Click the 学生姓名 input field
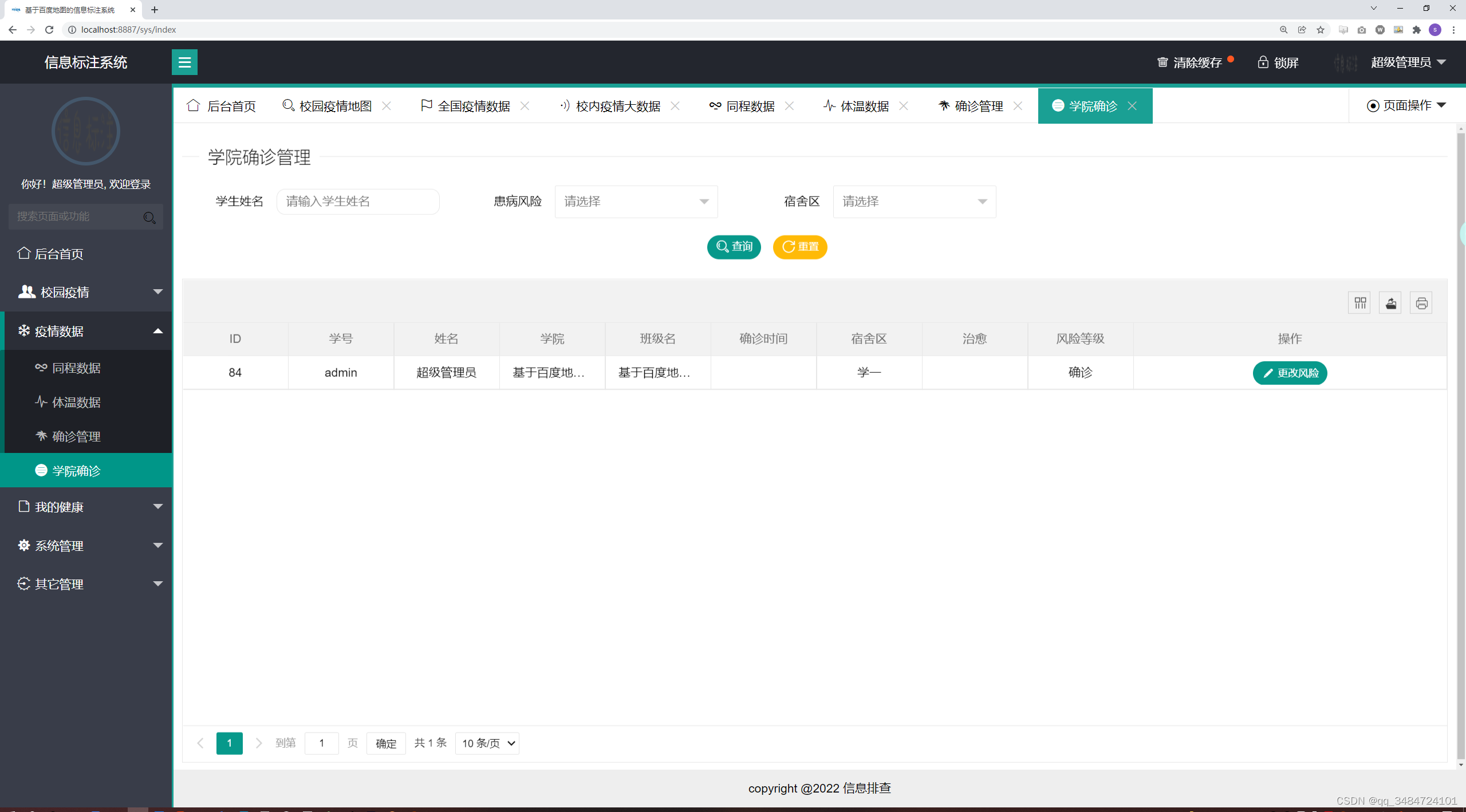 tap(358, 202)
